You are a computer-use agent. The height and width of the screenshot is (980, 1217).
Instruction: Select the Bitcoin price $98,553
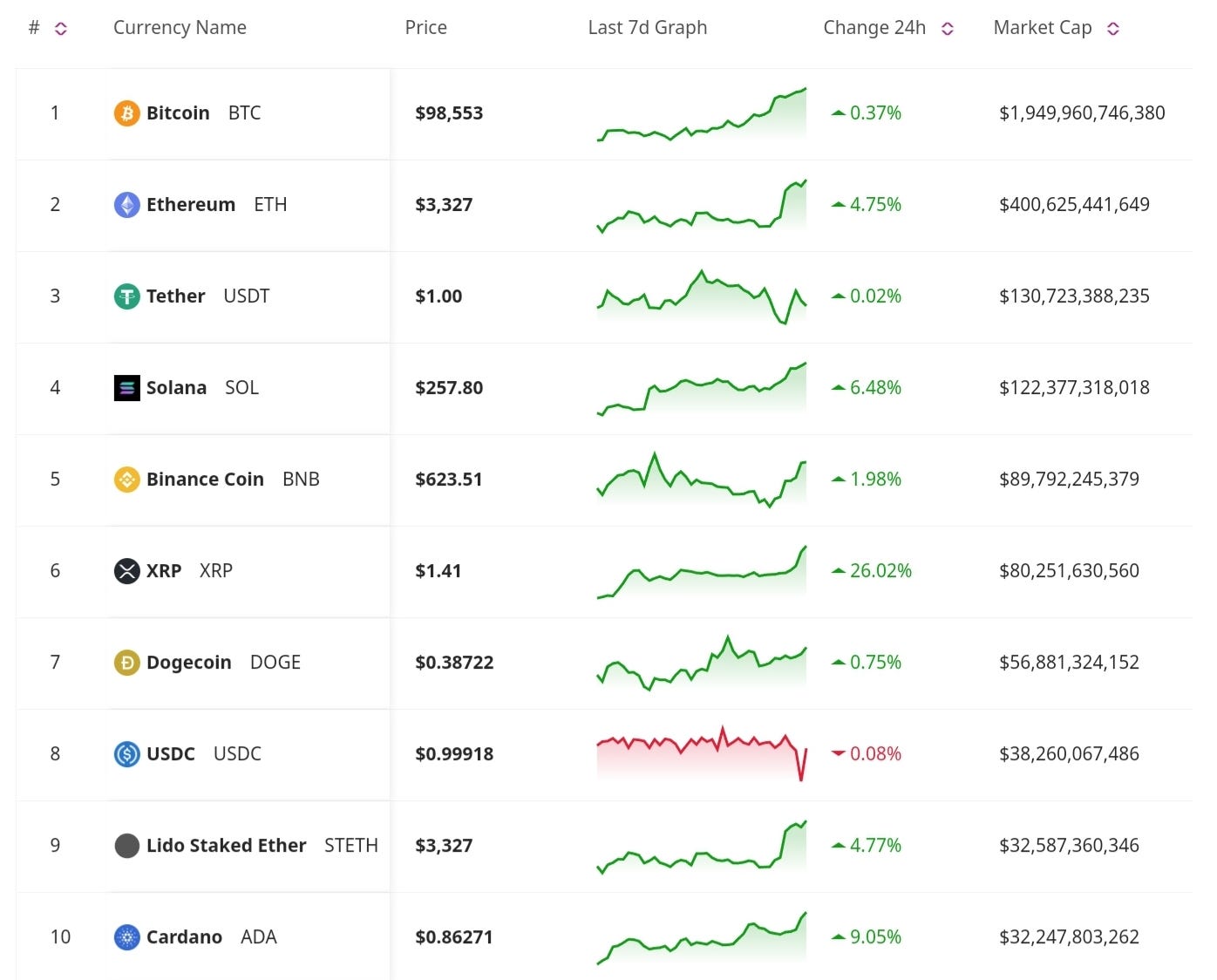(449, 113)
